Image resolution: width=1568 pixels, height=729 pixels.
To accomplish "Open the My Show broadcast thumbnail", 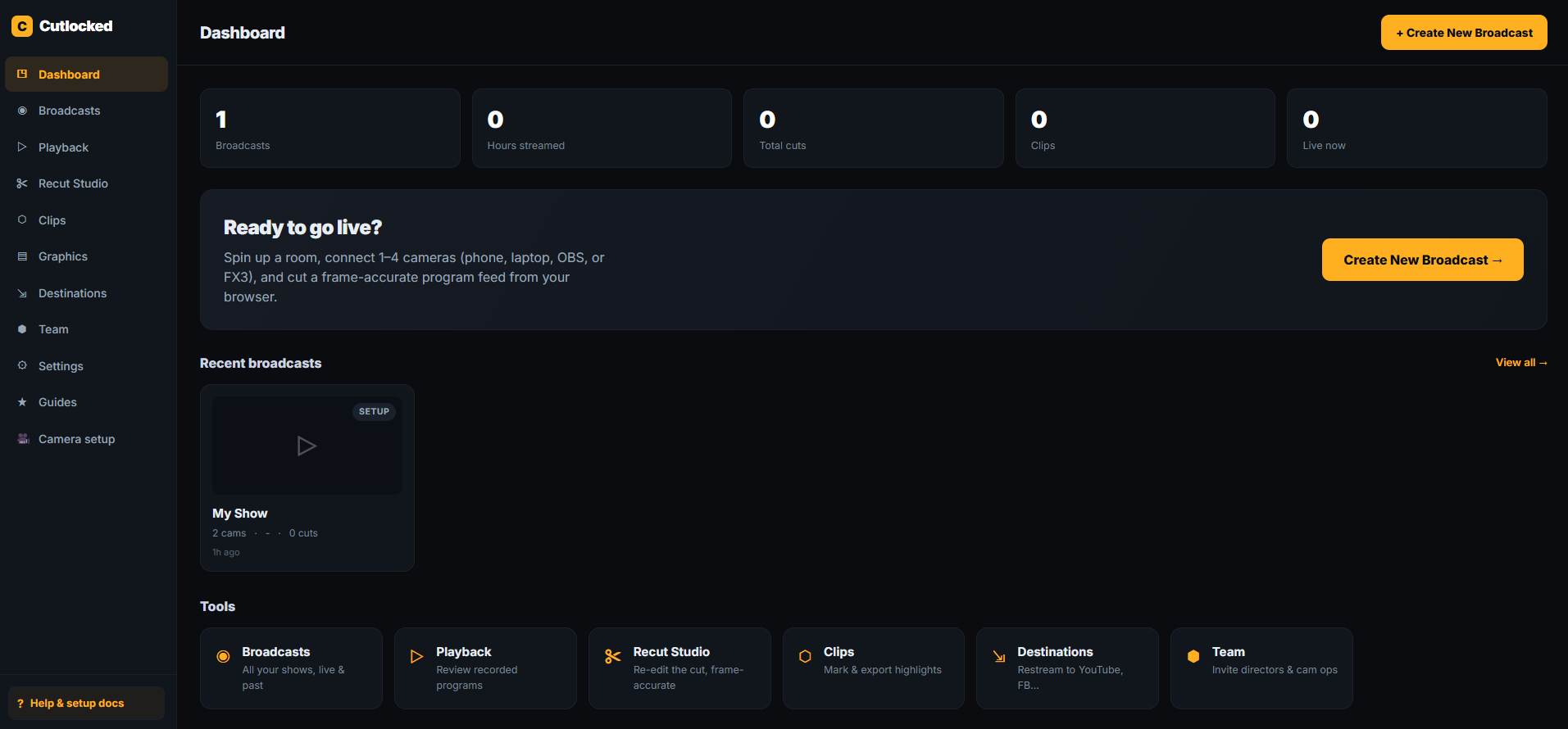I will (x=307, y=446).
